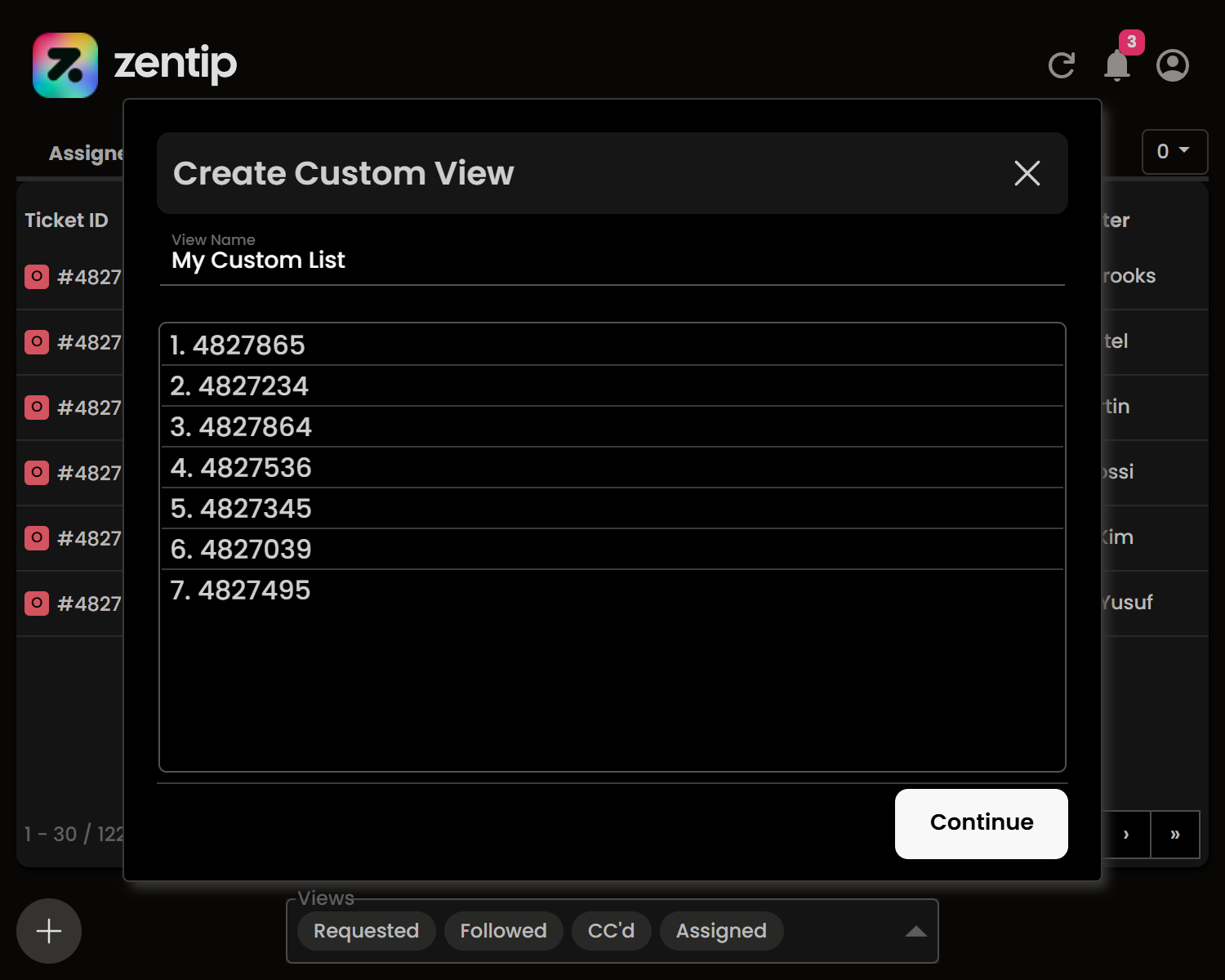Image resolution: width=1225 pixels, height=980 pixels.
Task: Select list entry 3. 4827864
Action: (x=612, y=426)
